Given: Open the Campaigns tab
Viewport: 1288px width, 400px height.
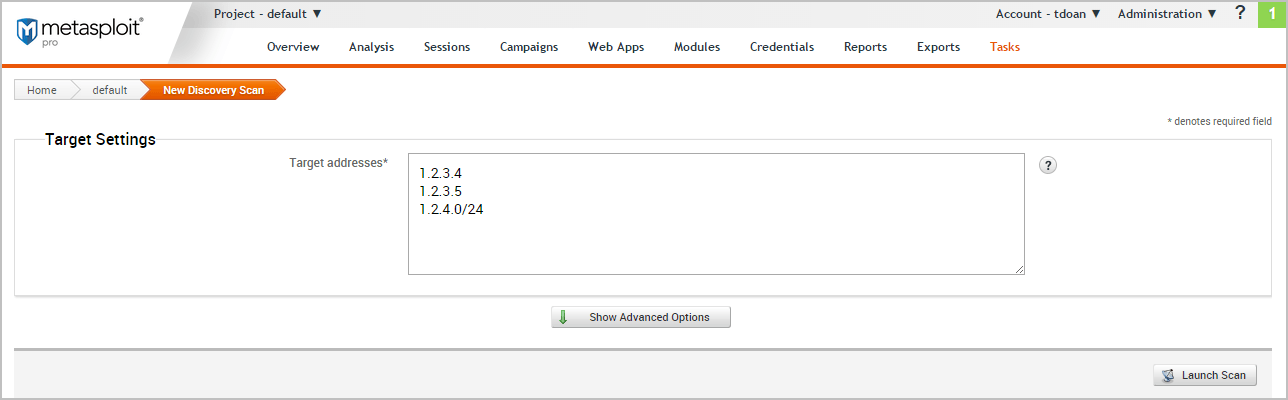Looking at the screenshot, I should coord(529,47).
